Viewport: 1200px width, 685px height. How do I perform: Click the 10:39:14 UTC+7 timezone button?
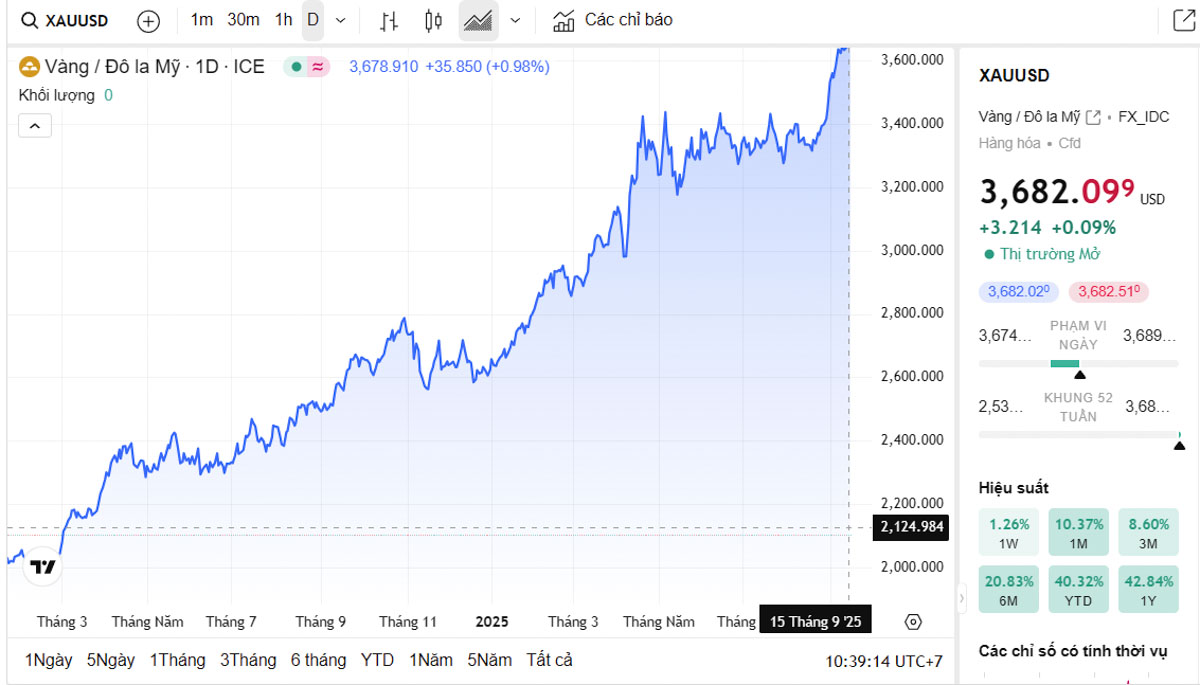[883, 661]
